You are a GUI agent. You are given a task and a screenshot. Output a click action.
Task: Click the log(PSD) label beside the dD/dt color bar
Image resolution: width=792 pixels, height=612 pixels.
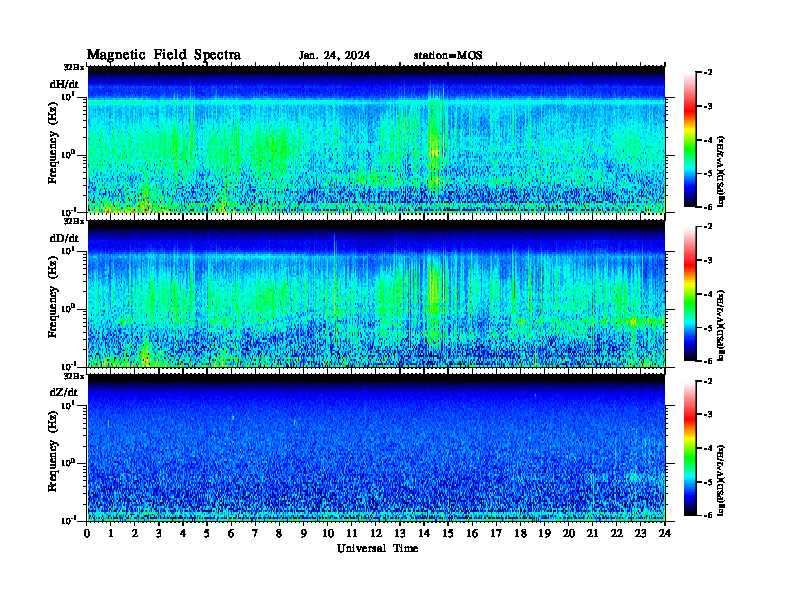tap(721, 325)
